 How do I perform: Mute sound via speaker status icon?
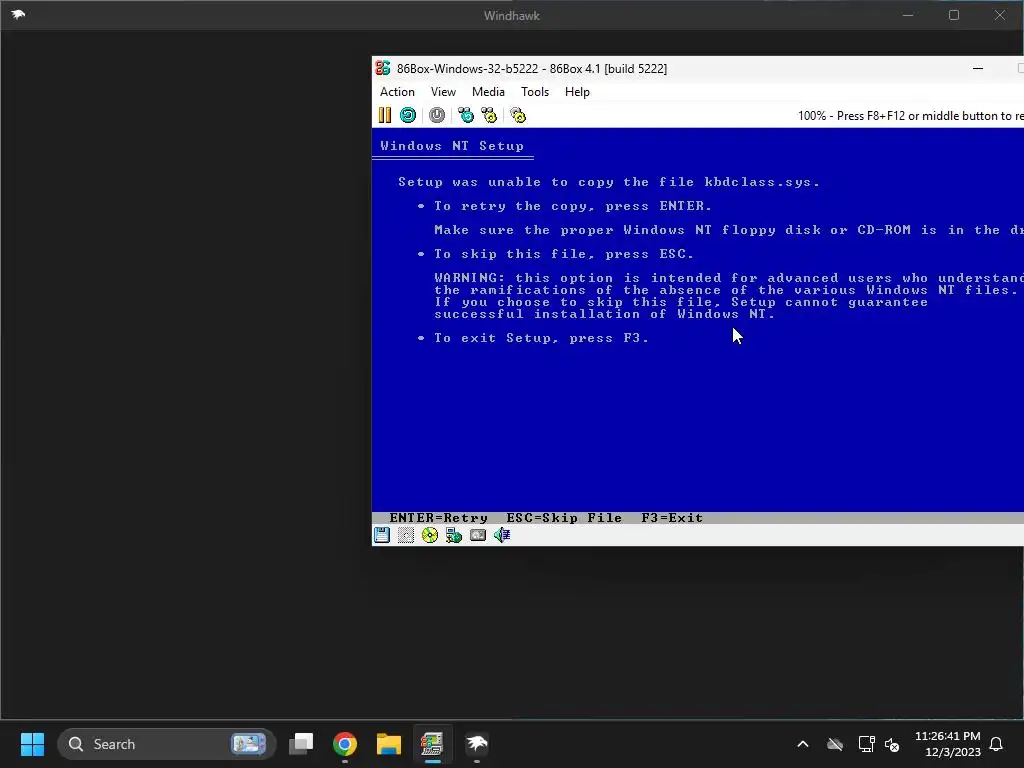click(502, 536)
